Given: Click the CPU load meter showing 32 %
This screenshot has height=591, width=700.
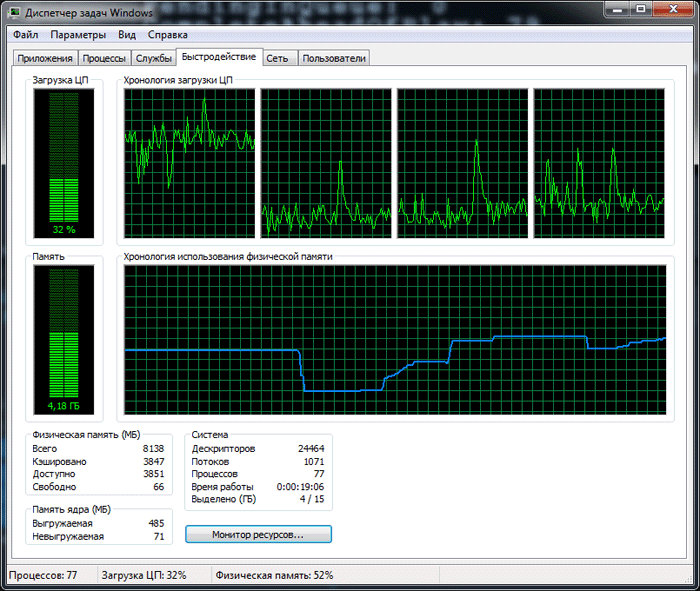Looking at the screenshot, I should pyautogui.click(x=64, y=163).
